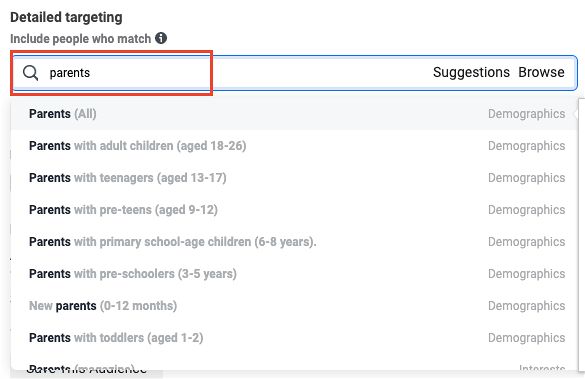This screenshot has width=585, height=379.
Task: Open the Browse link
Action: coord(541,72)
